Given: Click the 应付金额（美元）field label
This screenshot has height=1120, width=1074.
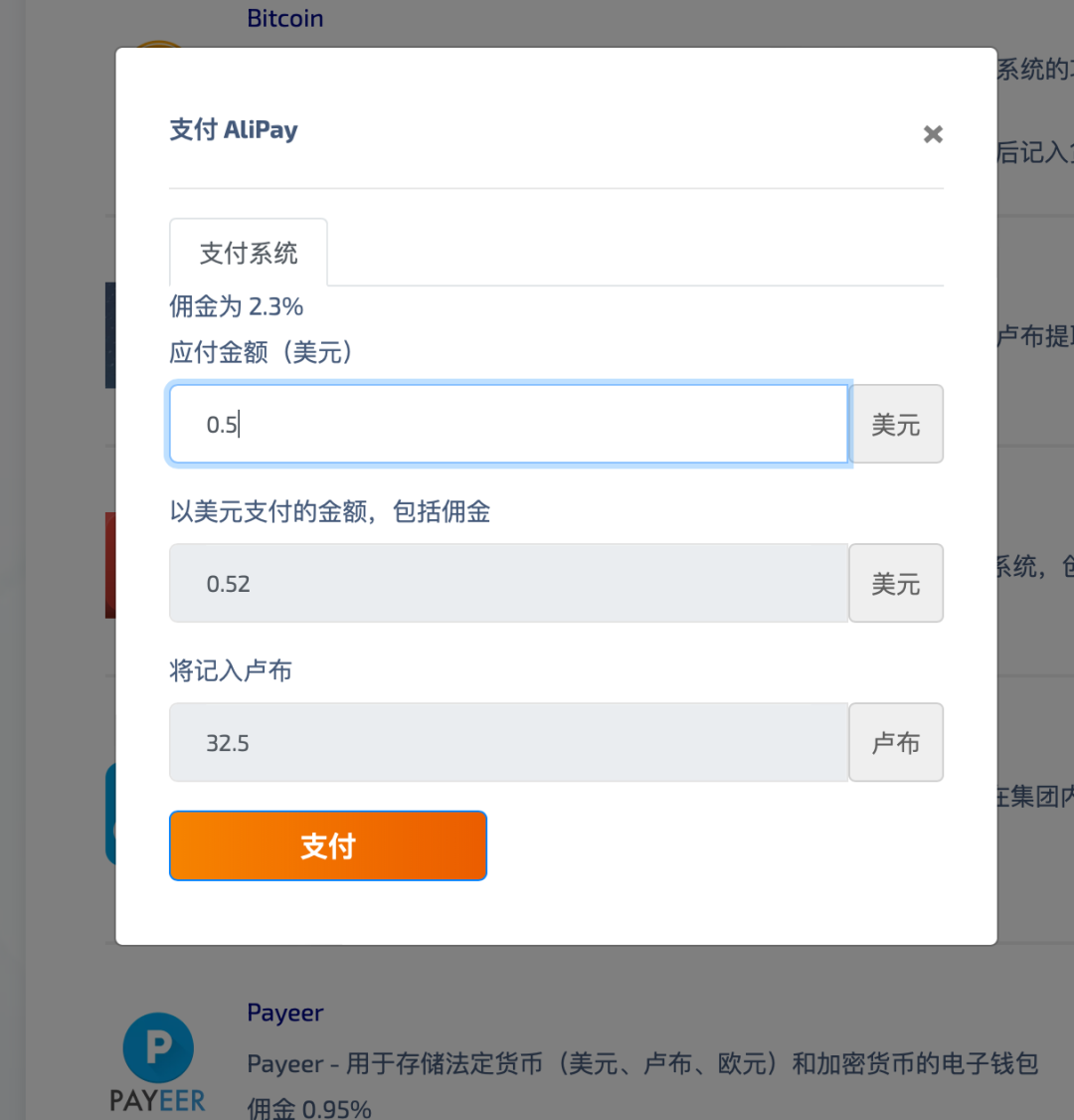Looking at the screenshot, I should pos(262,352).
